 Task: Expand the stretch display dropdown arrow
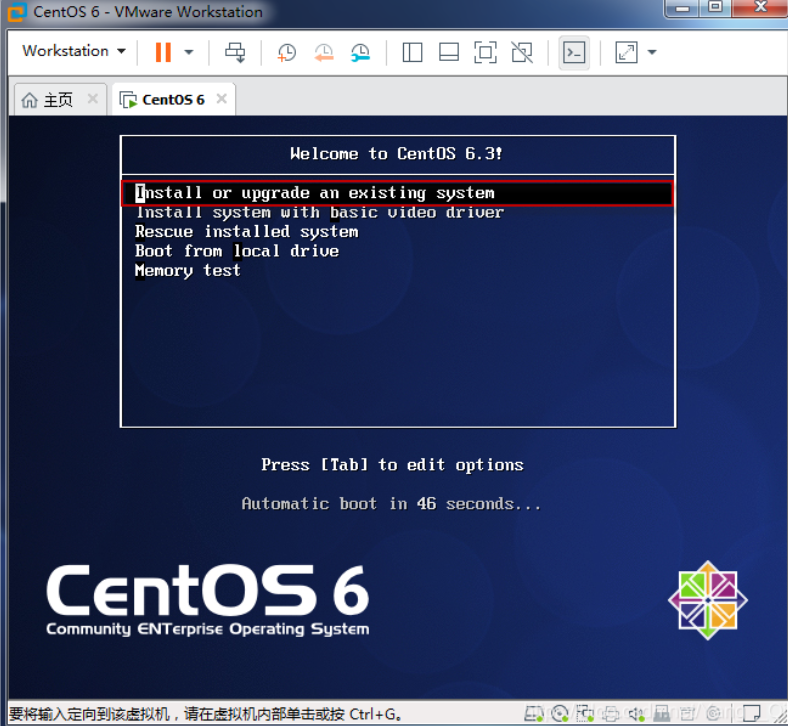(x=652, y=52)
